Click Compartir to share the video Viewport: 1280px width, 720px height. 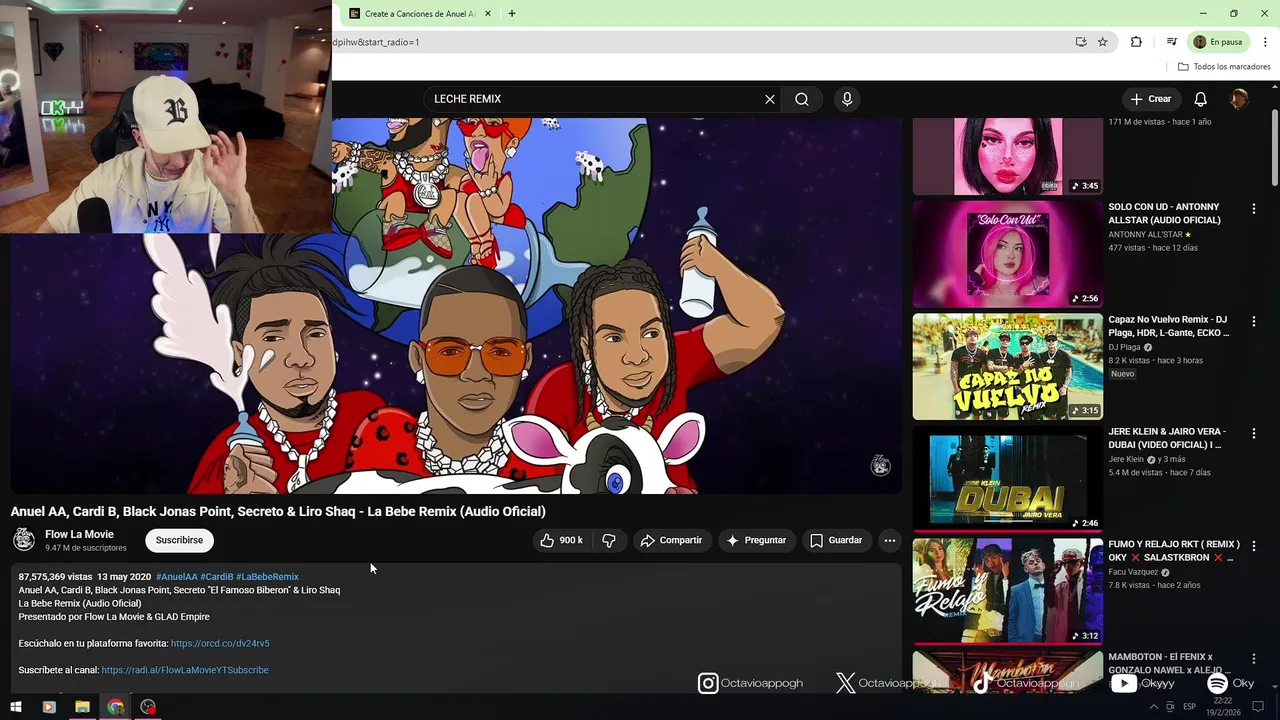[671, 540]
